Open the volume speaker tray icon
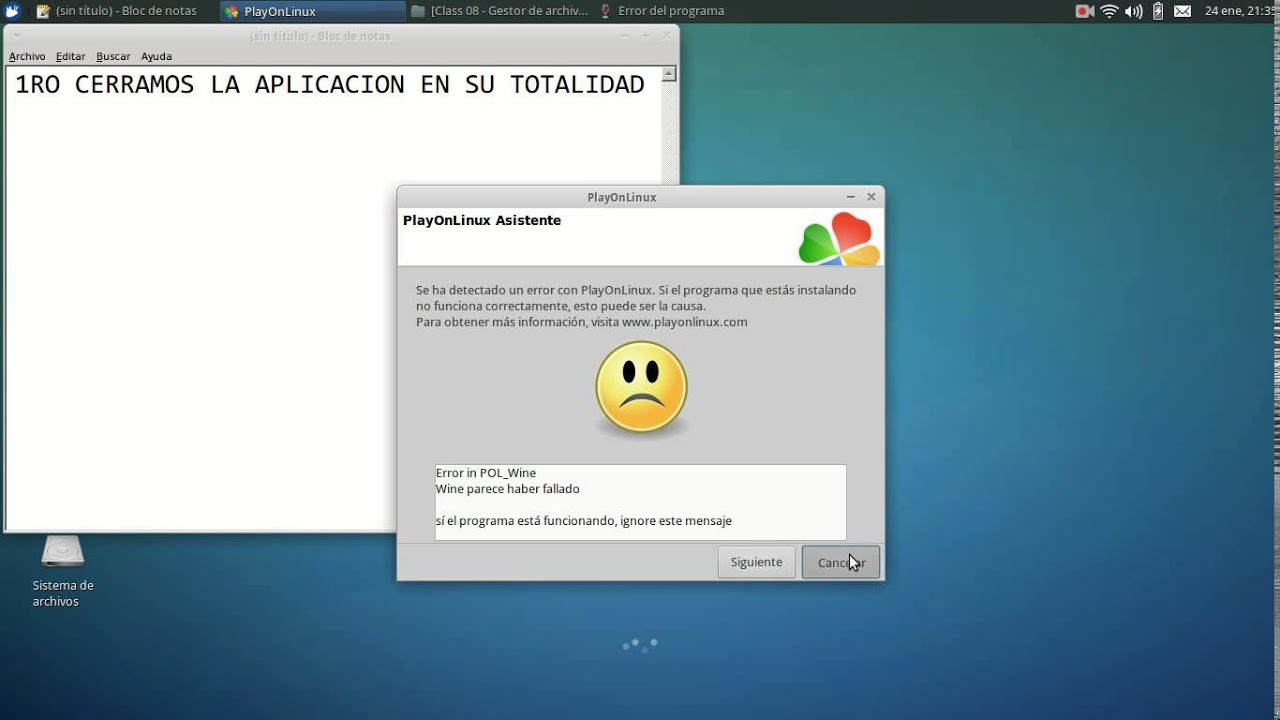 point(1133,11)
